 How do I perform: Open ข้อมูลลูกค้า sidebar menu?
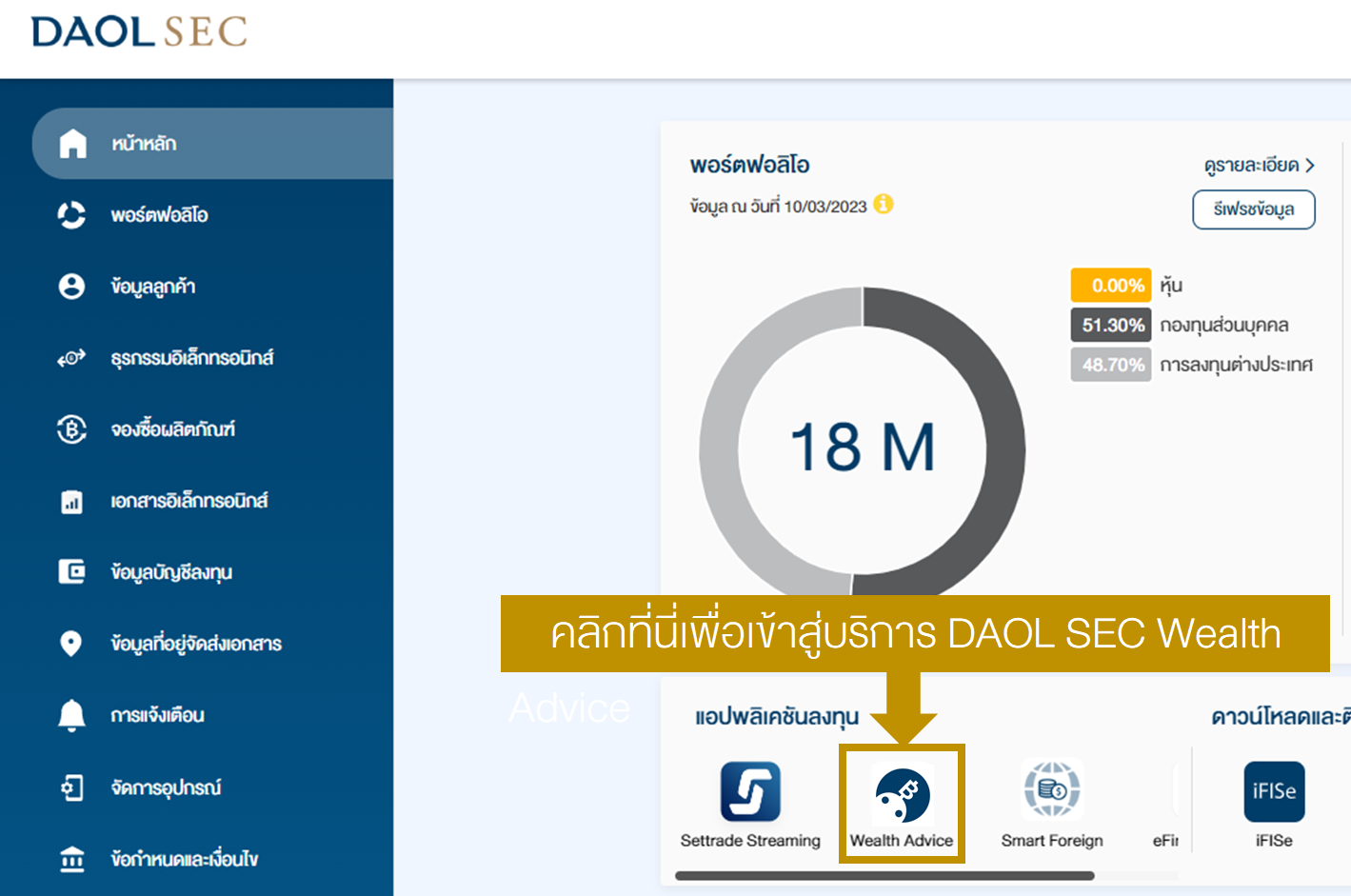[x=152, y=287]
